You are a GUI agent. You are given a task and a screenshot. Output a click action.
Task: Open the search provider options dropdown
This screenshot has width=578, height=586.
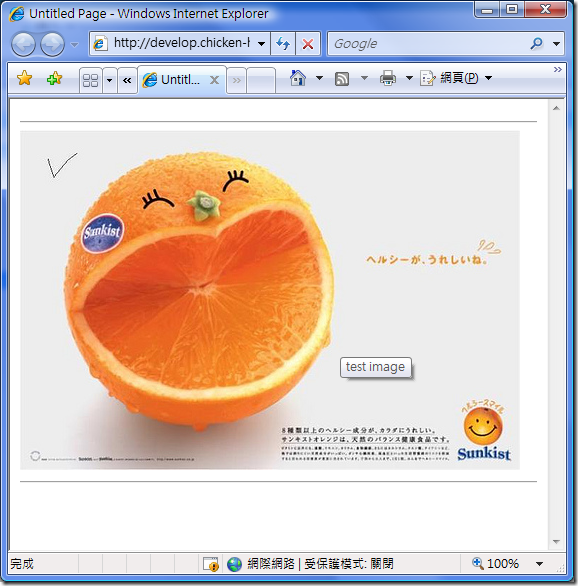point(556,44)
